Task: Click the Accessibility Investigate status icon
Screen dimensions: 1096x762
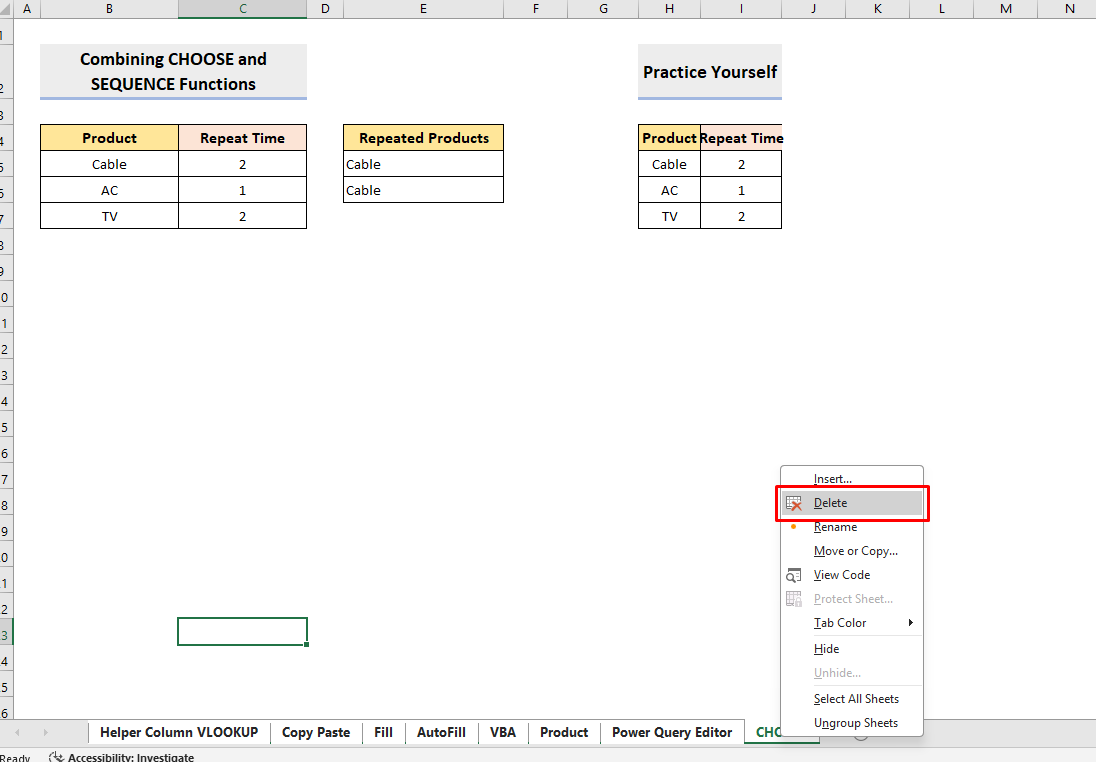Action: pyautogui.click(x=57, y=758)
